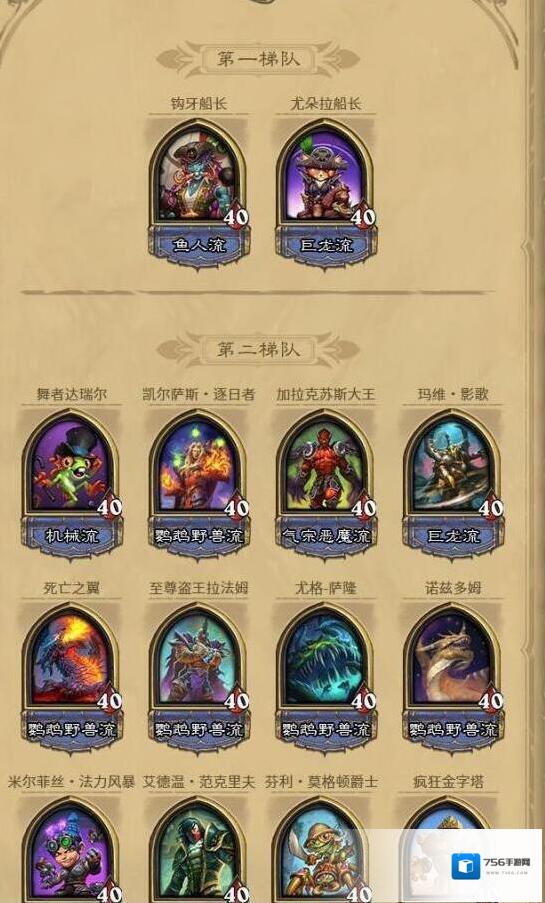Open the 米尔菲丝·法力风暴 hero portrait
The width and height of the screenshot is (545, 903).
(x=71, y=850)
